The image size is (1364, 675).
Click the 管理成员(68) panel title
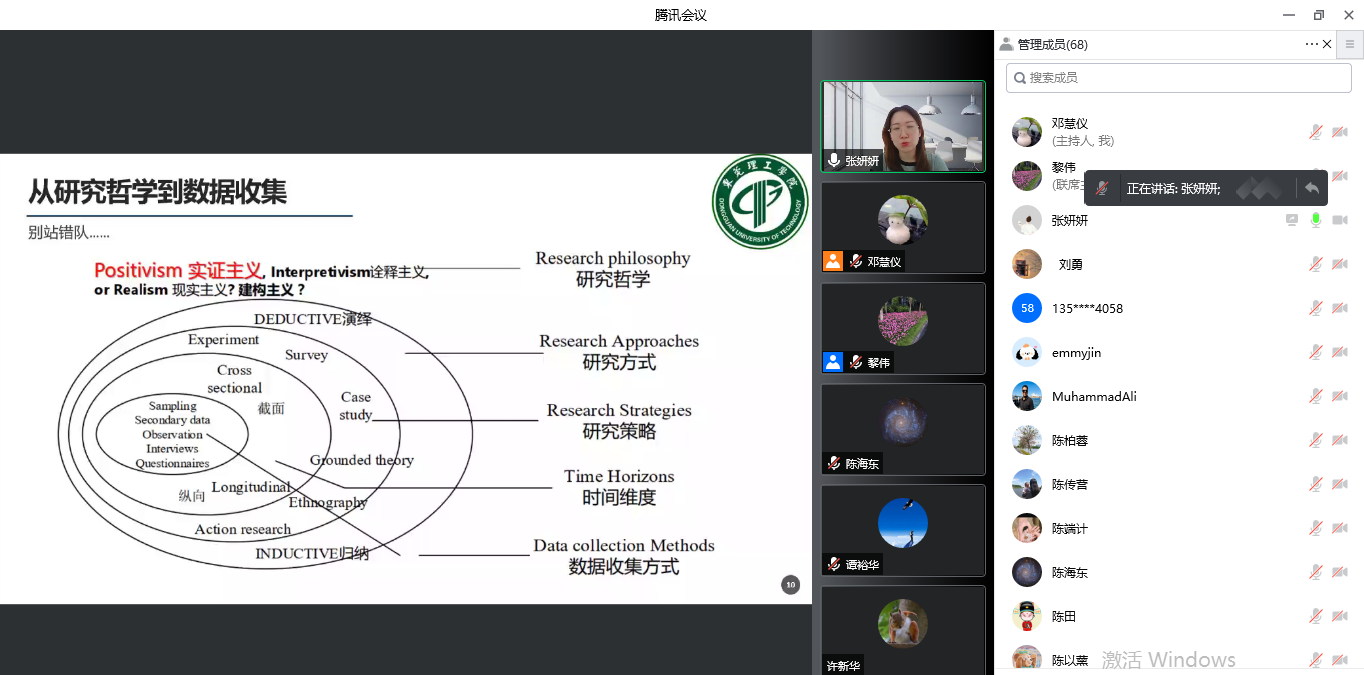1052,44
